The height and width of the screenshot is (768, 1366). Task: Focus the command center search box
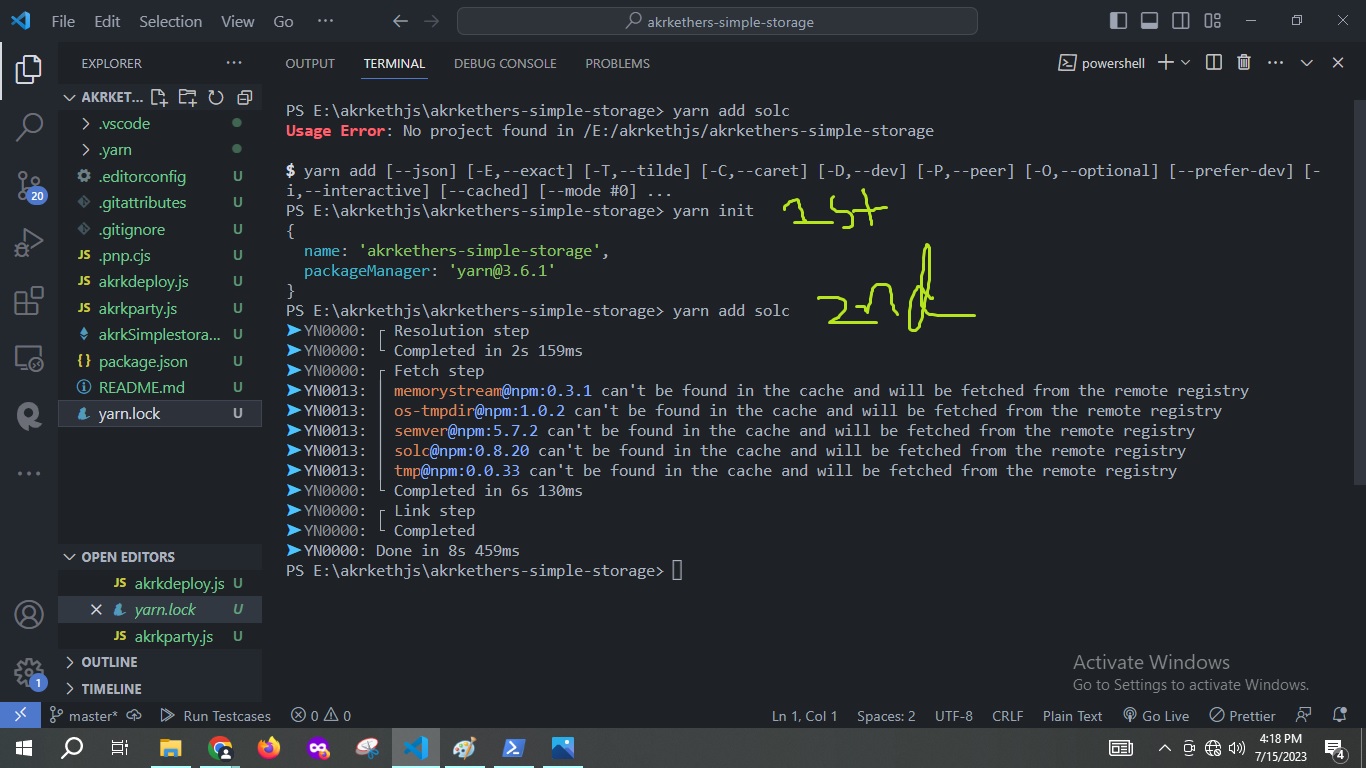click(716, 20)
